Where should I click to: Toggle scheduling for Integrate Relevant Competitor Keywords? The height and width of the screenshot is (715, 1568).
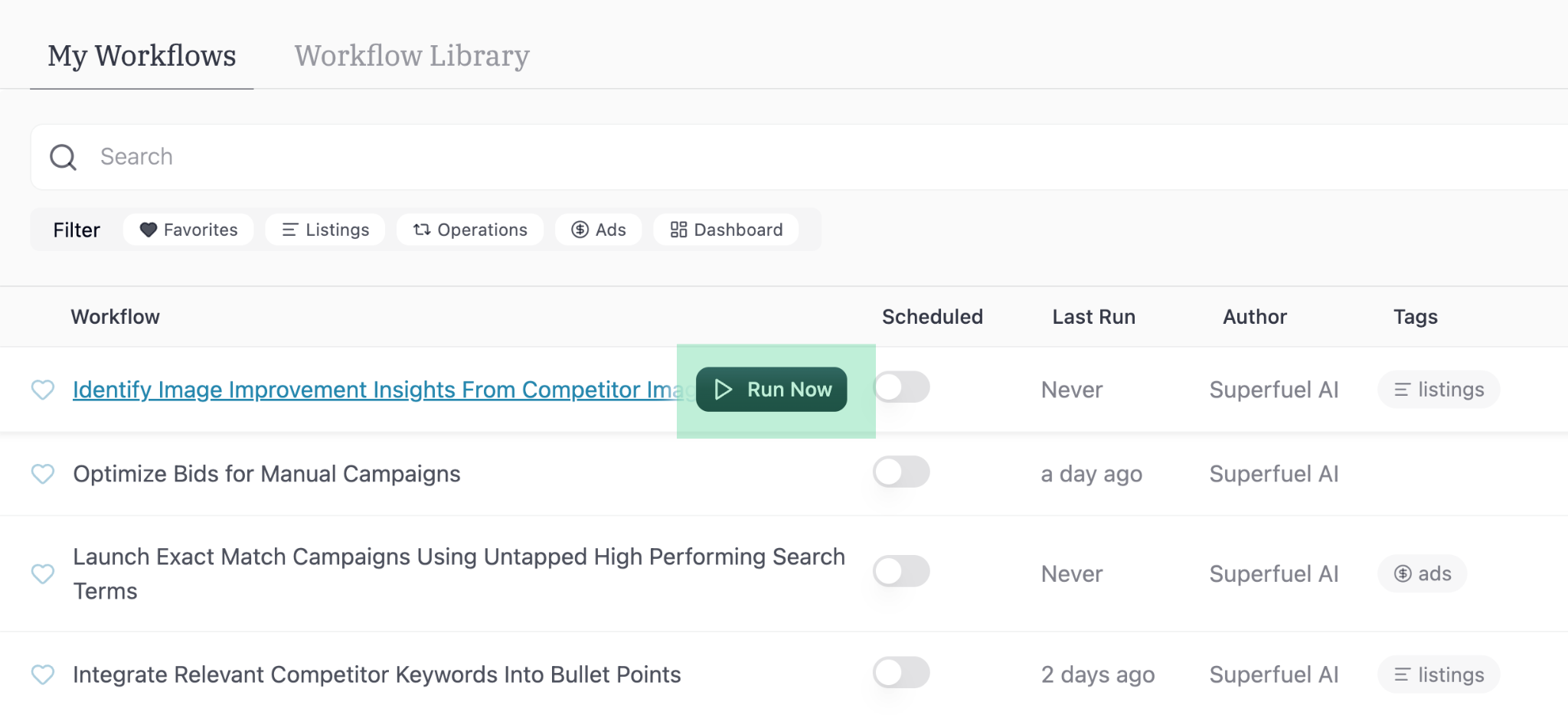[901, 674]
